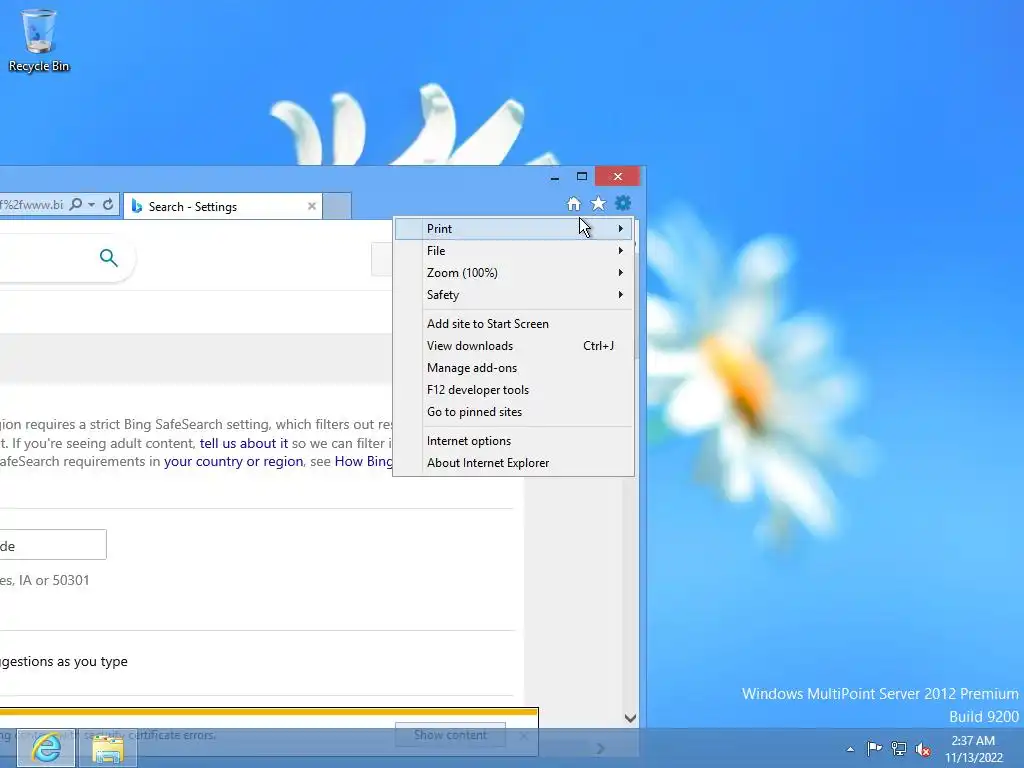Maximize the Internet Explorer window
Viewport: 1024px width, 768px height.
point(582,176)
